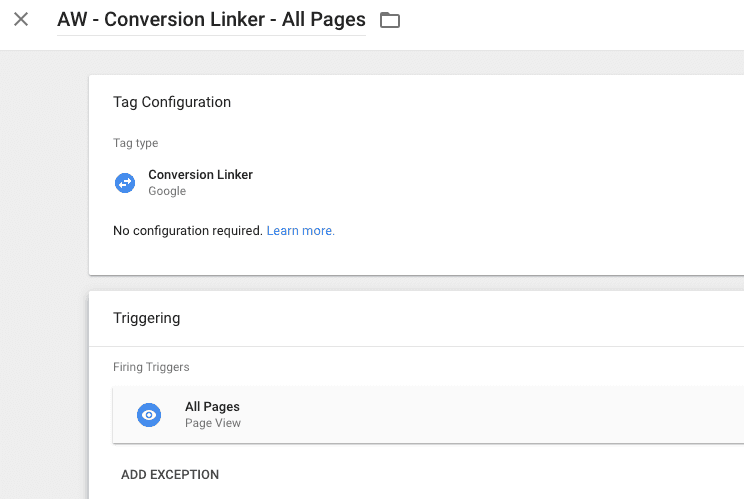
Task: Click the Page View trigger type text
Action: tap(213, 423)
